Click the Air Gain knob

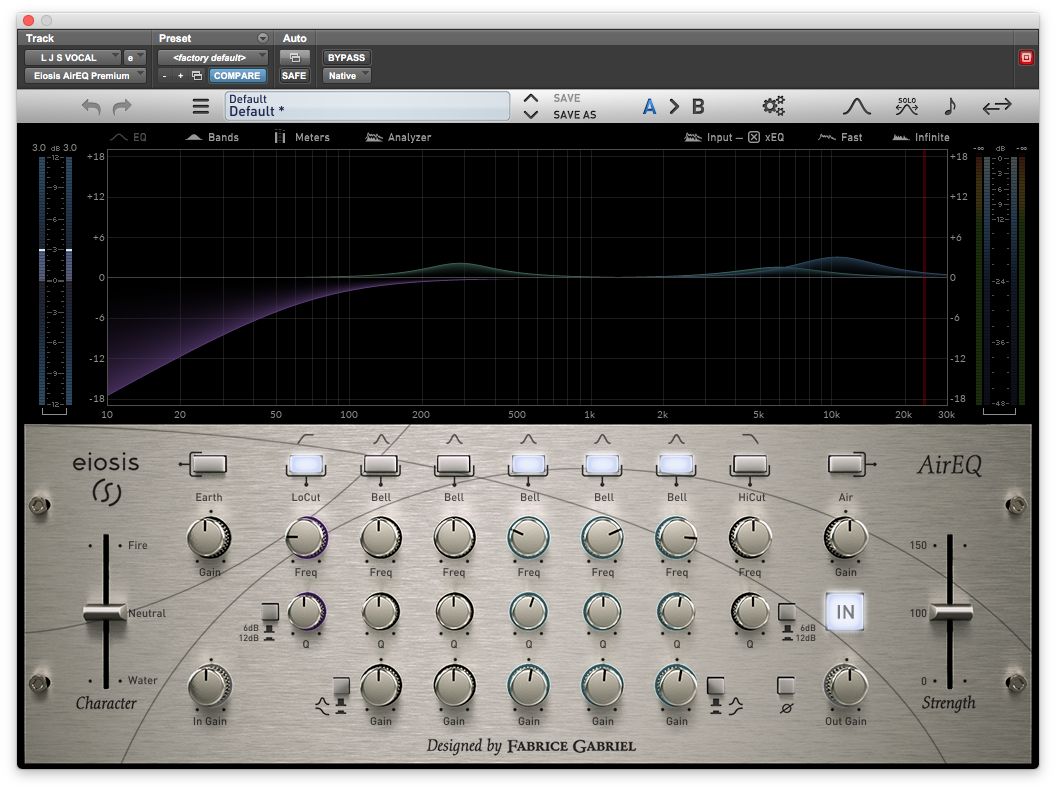coord(846,537)
